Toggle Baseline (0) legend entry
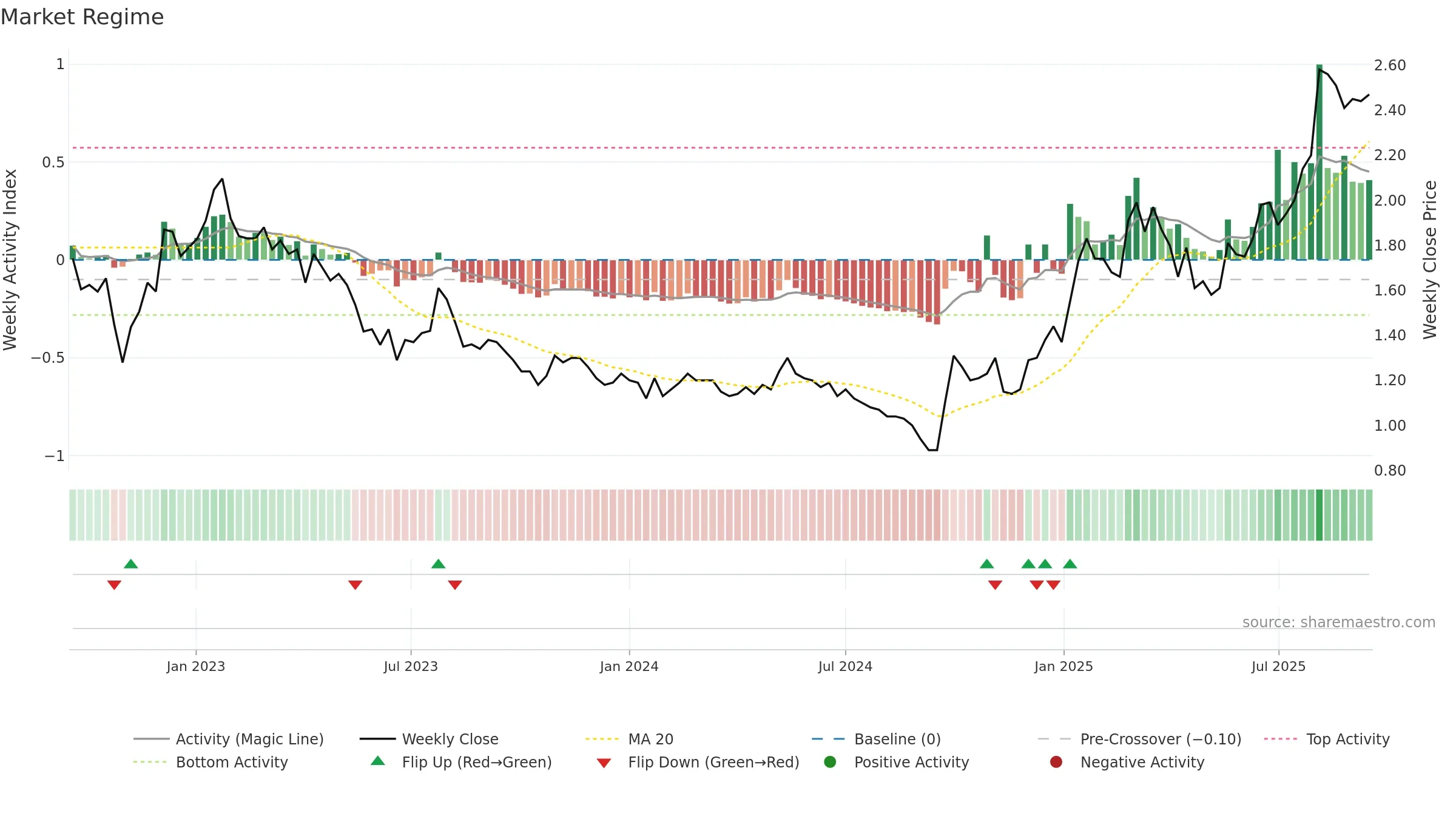1456x819 pixels. [876, 739]
